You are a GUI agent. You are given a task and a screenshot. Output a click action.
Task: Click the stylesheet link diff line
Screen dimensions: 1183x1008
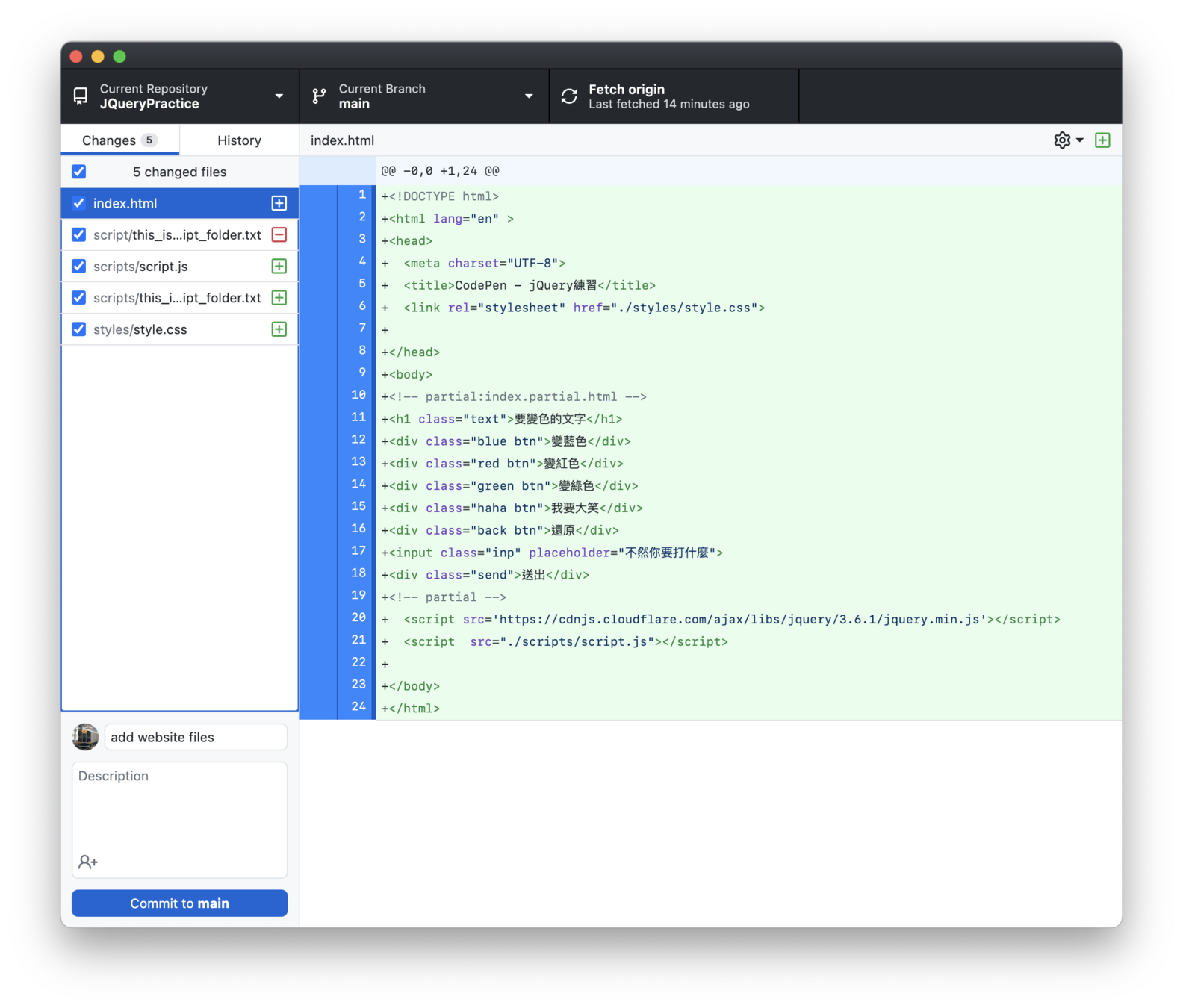[748, 308]
